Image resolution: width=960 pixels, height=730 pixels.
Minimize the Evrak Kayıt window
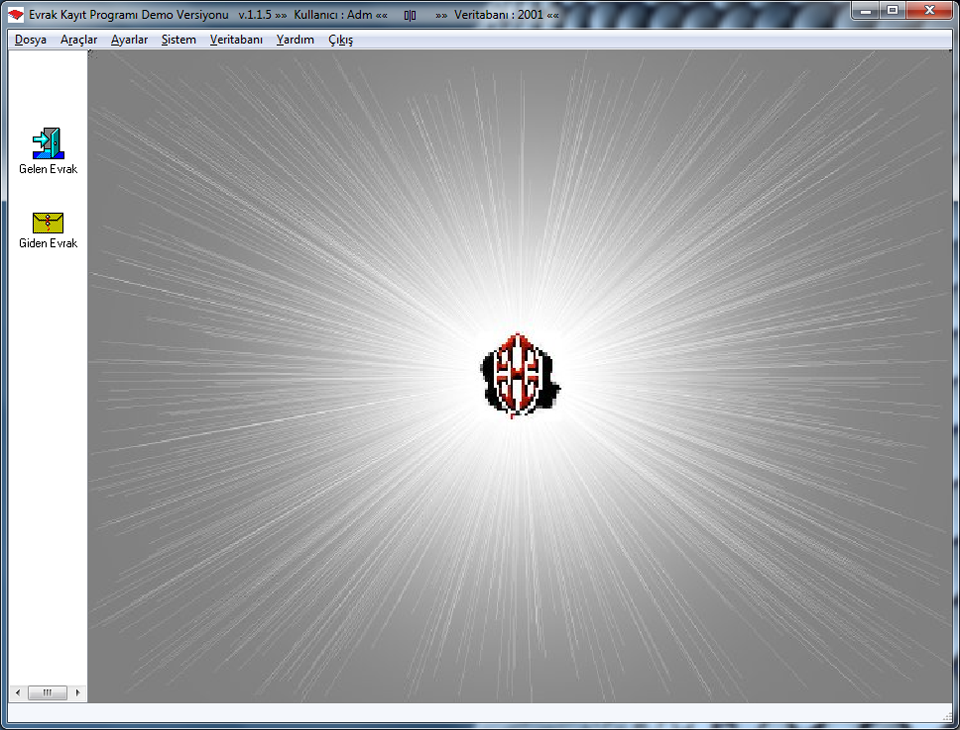pos(866,10)
